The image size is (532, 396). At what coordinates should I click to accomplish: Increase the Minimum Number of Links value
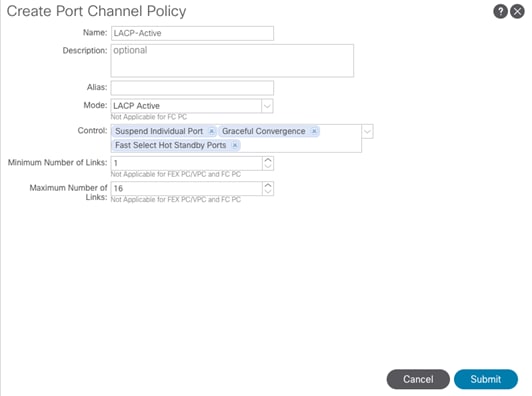268,160
